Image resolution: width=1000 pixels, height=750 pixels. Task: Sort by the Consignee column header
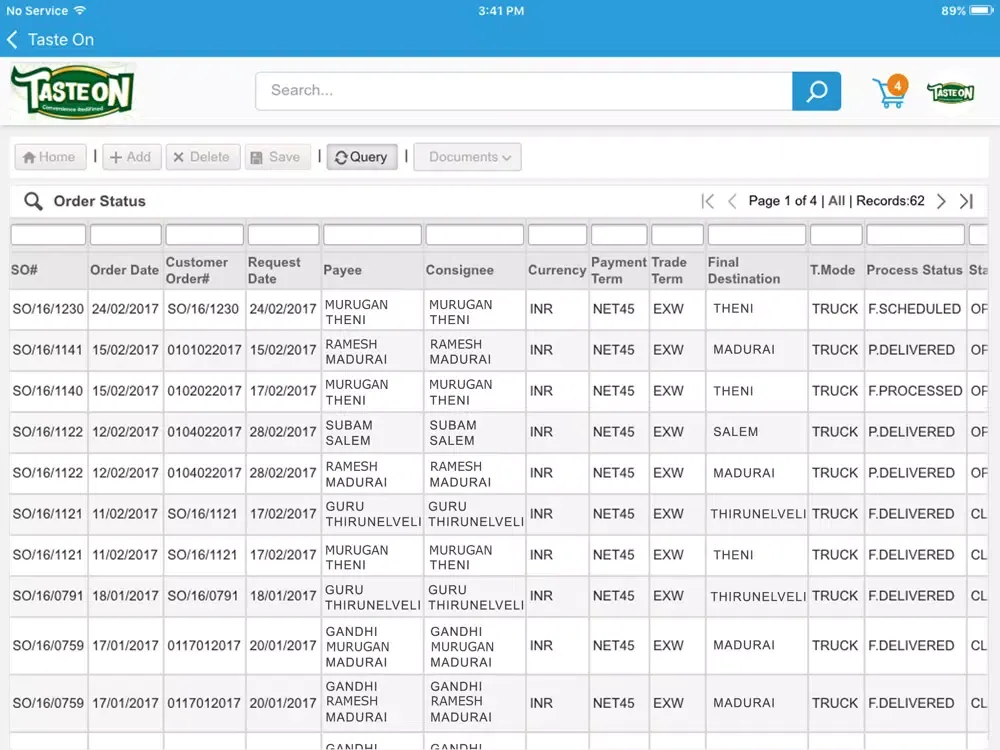[x=460, y=270]
